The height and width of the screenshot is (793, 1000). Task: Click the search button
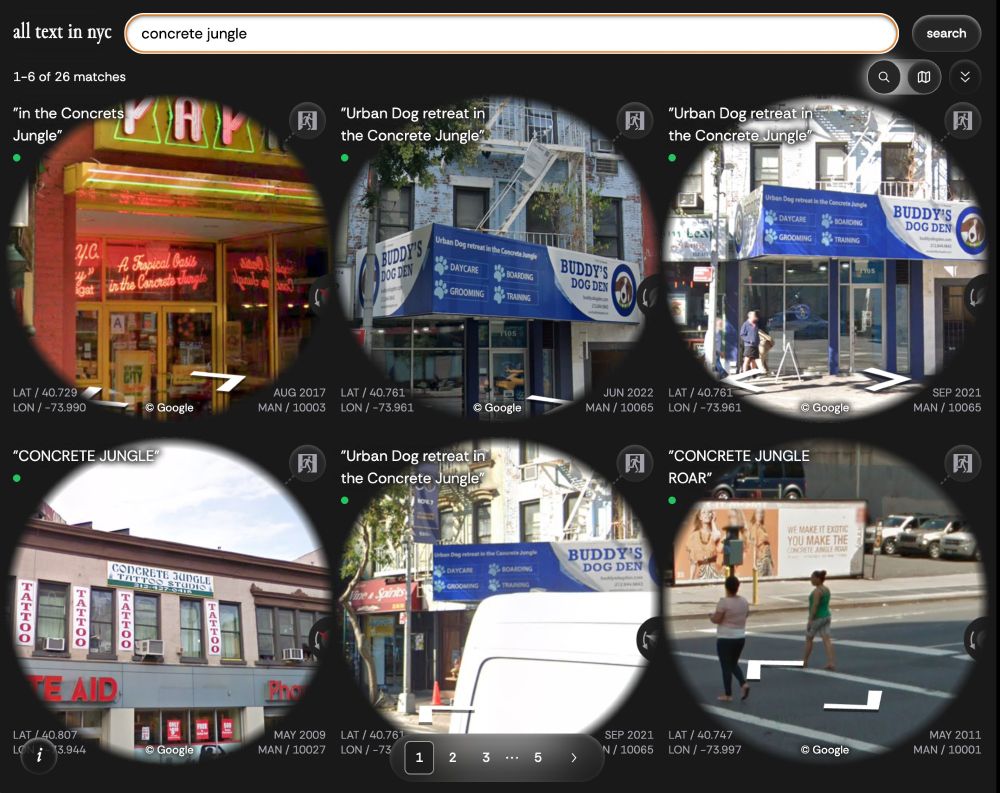click(x=946, y=33)
